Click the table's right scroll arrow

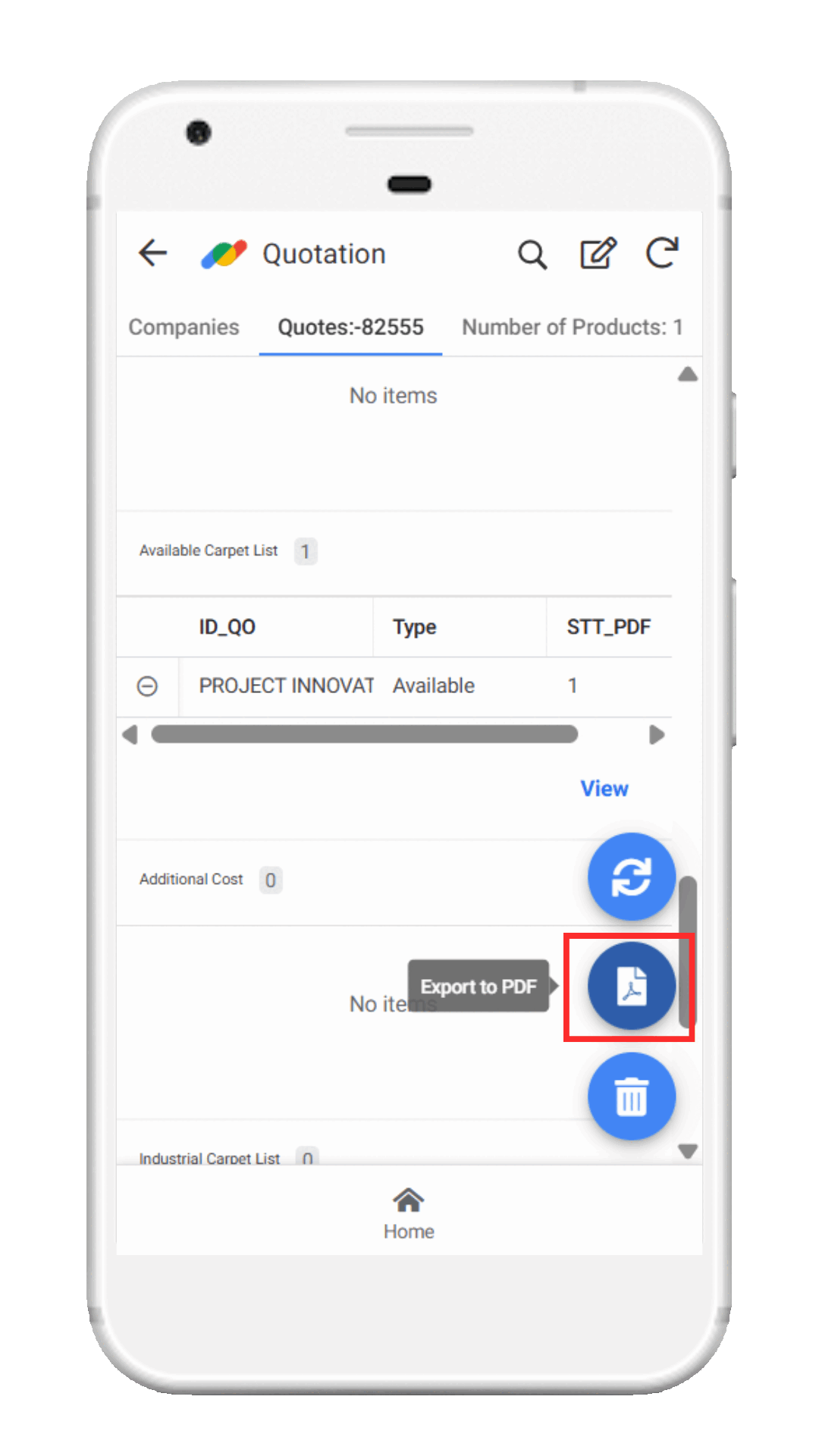point(657,735)
